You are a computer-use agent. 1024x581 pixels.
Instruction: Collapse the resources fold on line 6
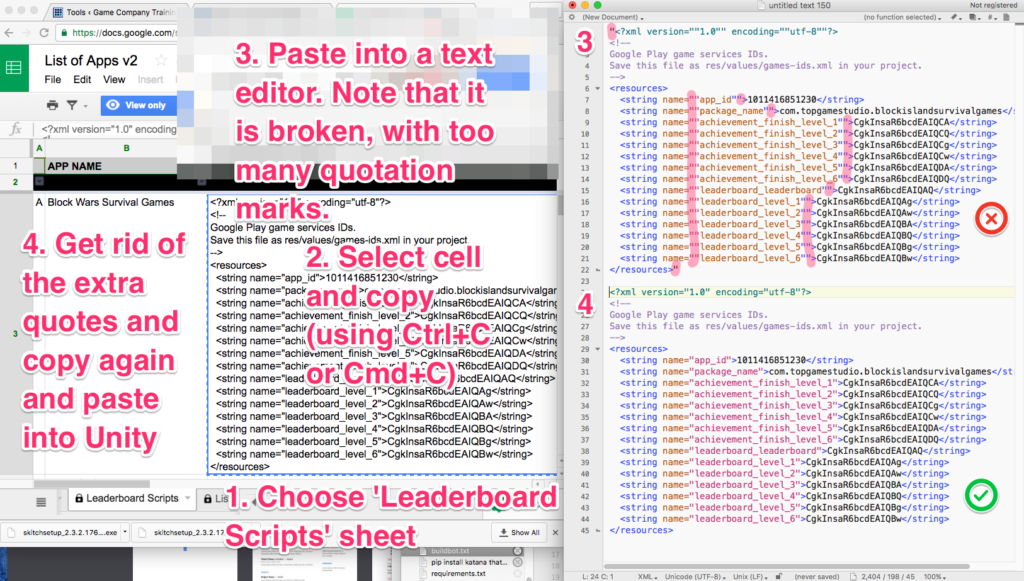click(597, 88)
